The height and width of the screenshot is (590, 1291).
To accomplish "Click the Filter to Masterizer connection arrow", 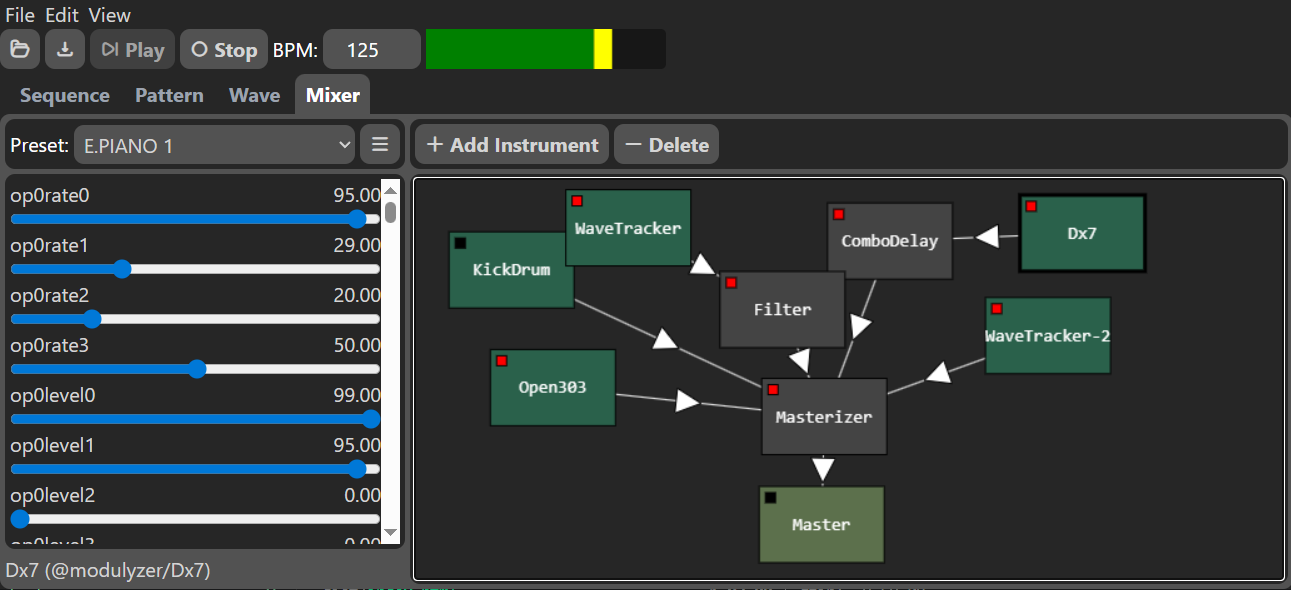I will click(x=799, y=359).
